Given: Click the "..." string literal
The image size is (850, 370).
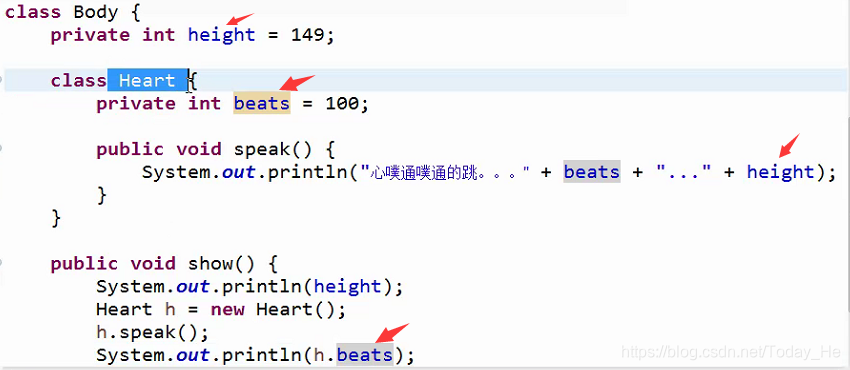Looking at the screenshot, I should (x=683, y=172).
